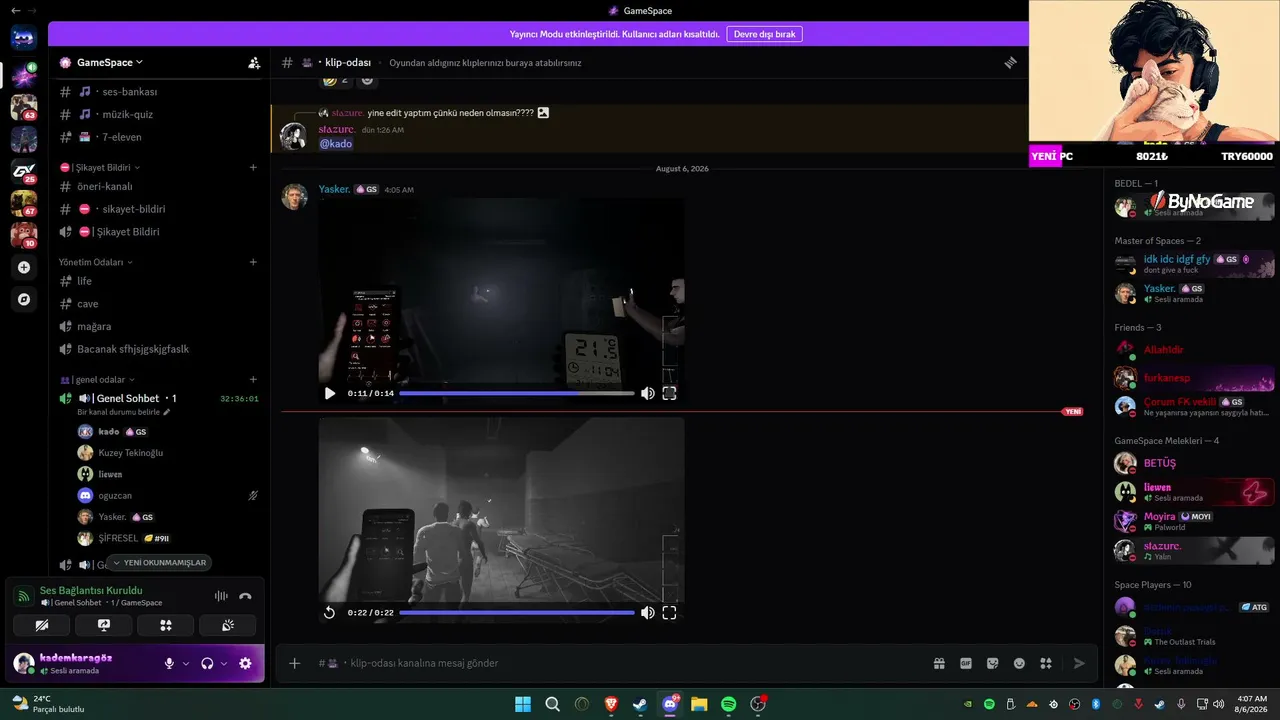Screen dimensions: 1280x720
Task: Create channel in genel odalar category
Action: 253,380
